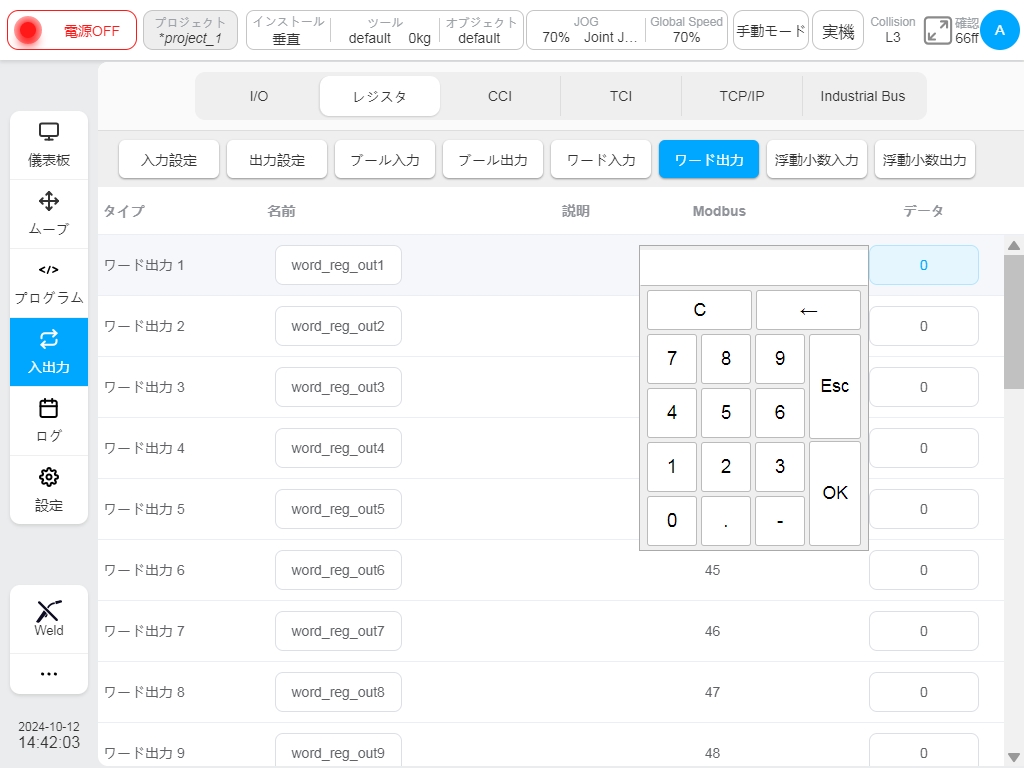Click the keypad C clear button
1024x768 pixels.
(699, 310)
